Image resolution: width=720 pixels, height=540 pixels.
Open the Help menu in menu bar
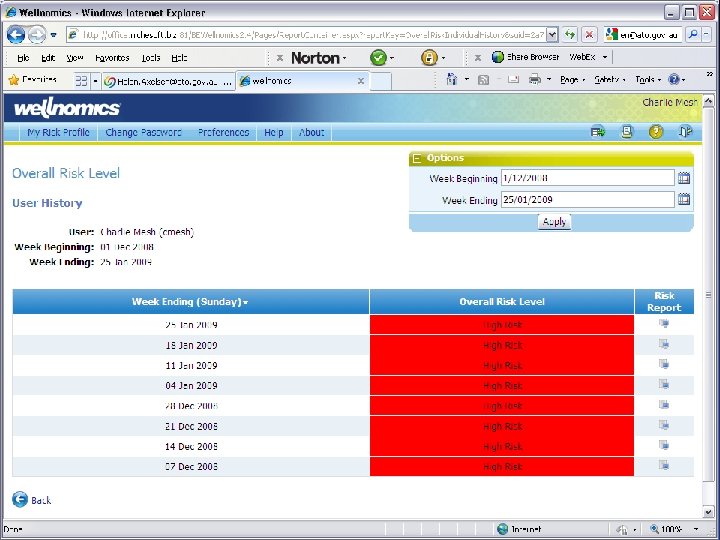tap(179, 58)
